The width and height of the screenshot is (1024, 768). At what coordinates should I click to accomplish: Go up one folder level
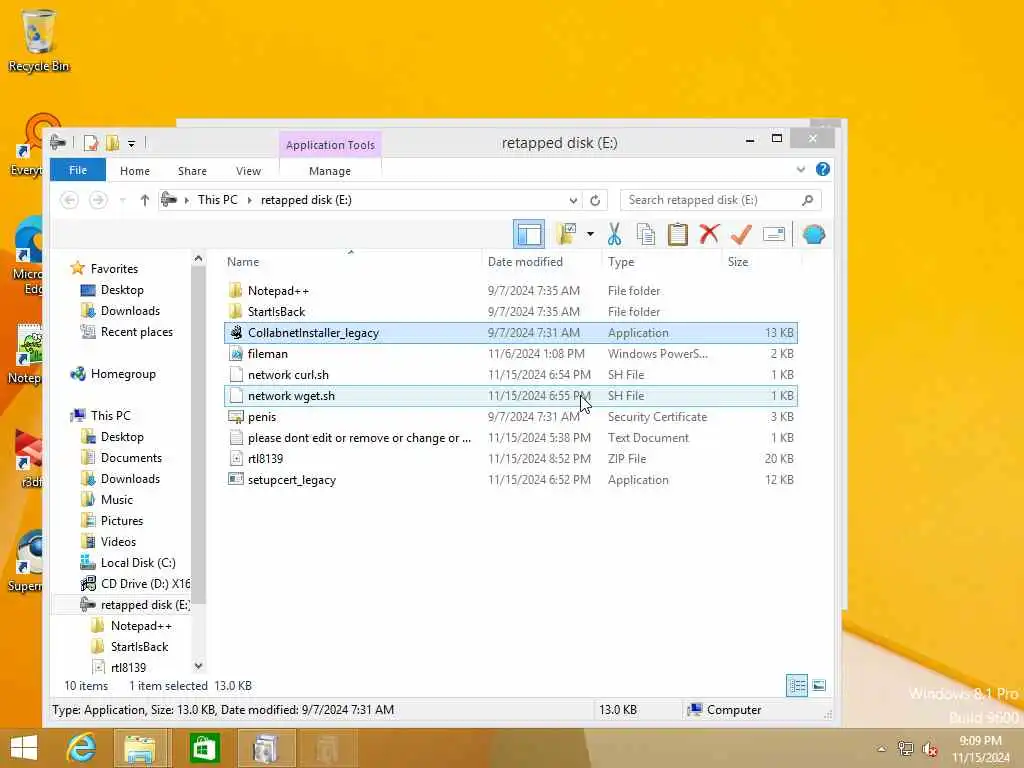point(145,200)
